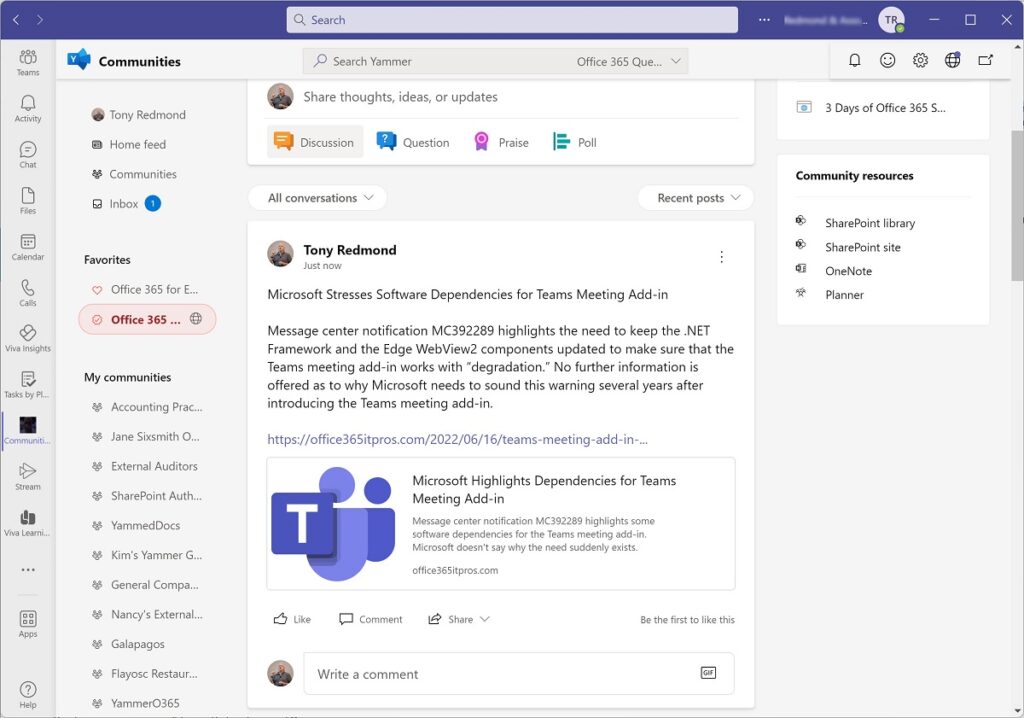Image resolution: width=1024 pixels, height=718 pixels.
Task: Open Chat in the app rail
Action: [27, 155]
